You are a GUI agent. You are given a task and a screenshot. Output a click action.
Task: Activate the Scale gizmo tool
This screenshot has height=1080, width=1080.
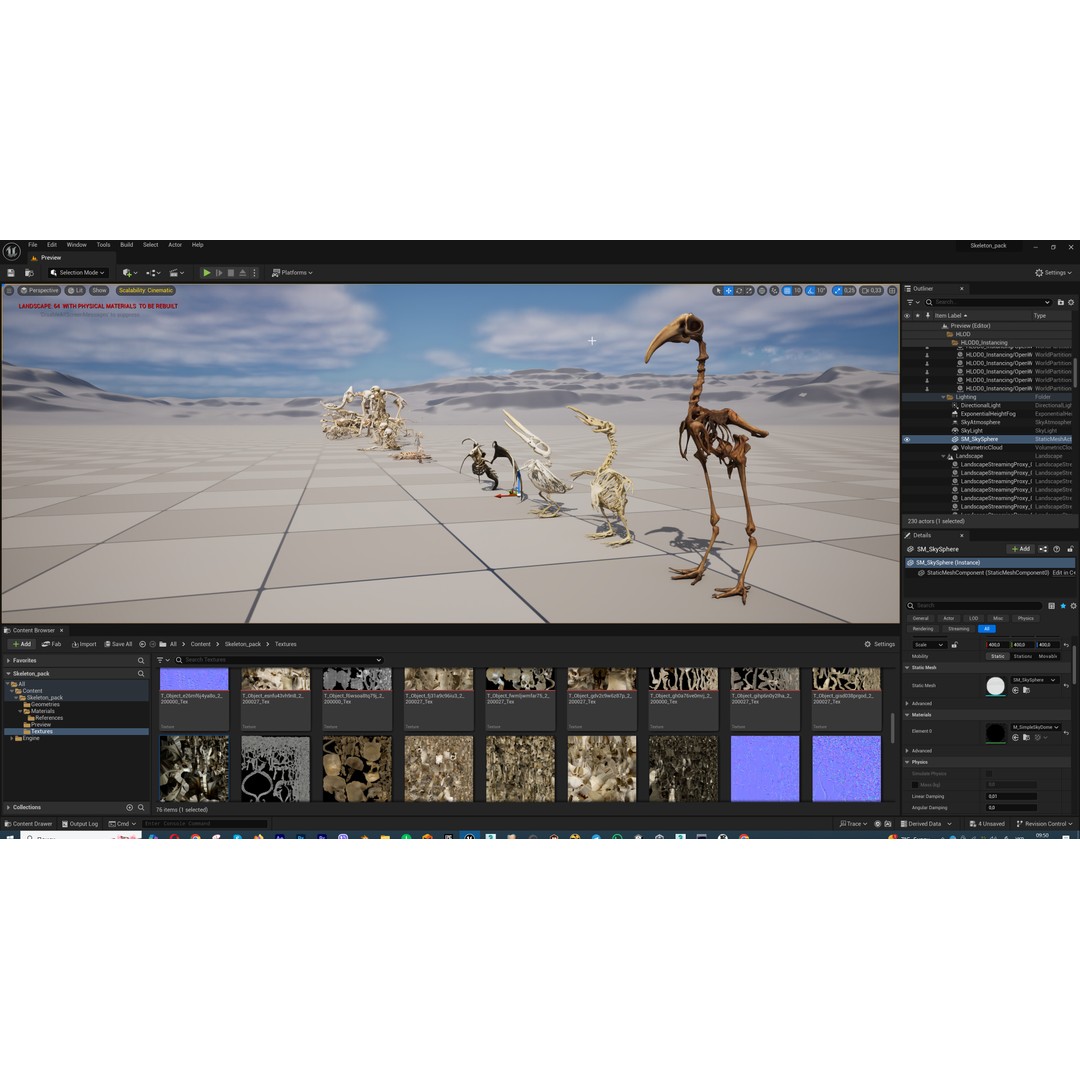749,291
